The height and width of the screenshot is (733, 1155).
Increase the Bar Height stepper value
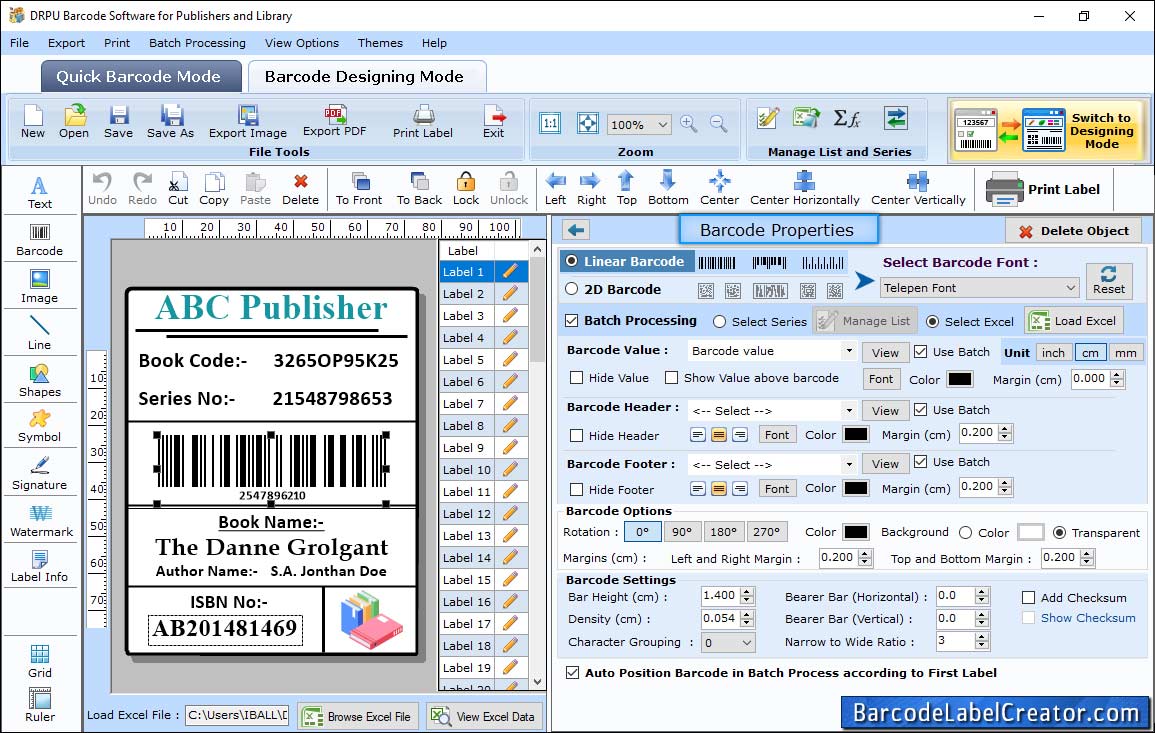click(748, 592)
